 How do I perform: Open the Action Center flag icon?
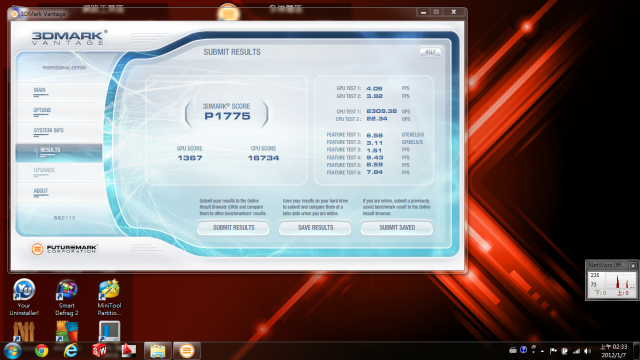pos(553,351)
